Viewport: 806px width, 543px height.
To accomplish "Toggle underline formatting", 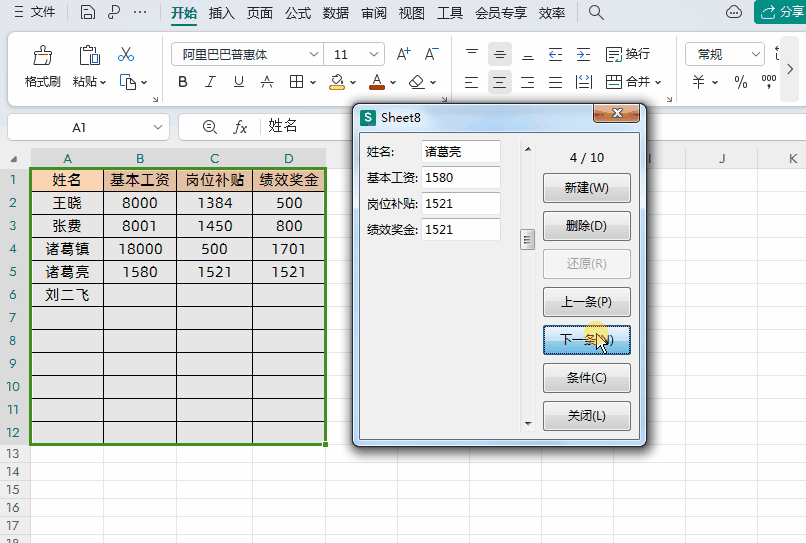I will click(239, 82).
